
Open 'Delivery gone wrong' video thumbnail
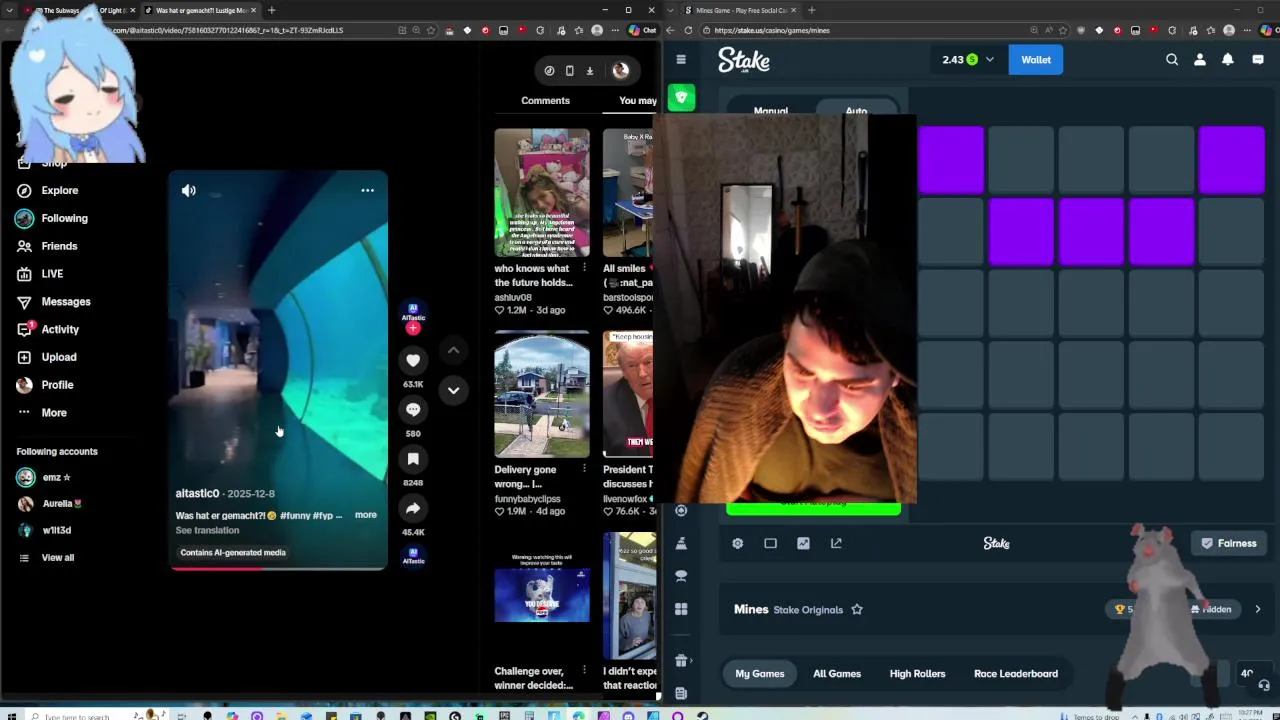coord(542,394)
